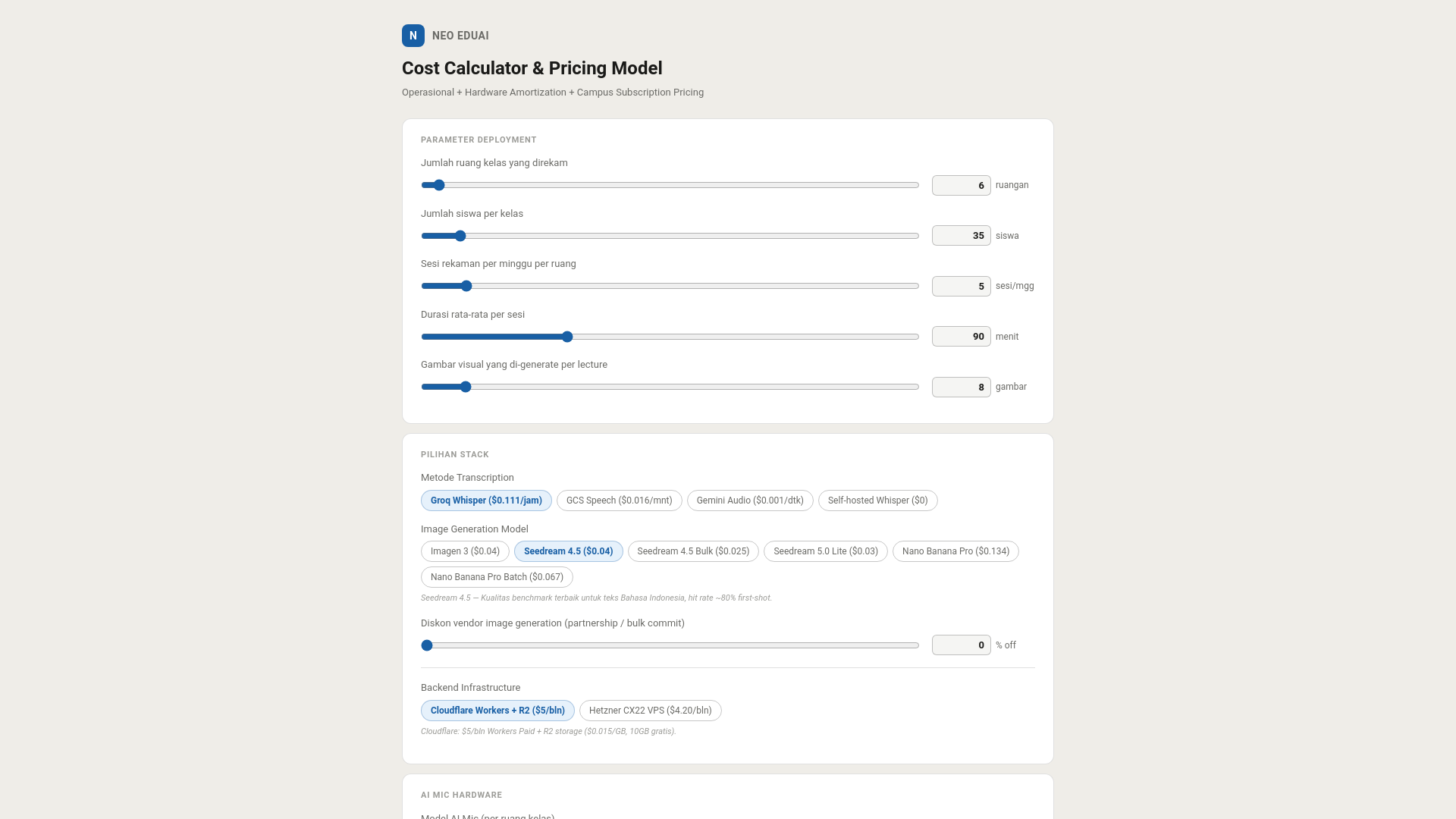The width and height of the screenshot is (1456, 819).
Task: Select GCS Speech transcription option
Action: pos(619,500)
